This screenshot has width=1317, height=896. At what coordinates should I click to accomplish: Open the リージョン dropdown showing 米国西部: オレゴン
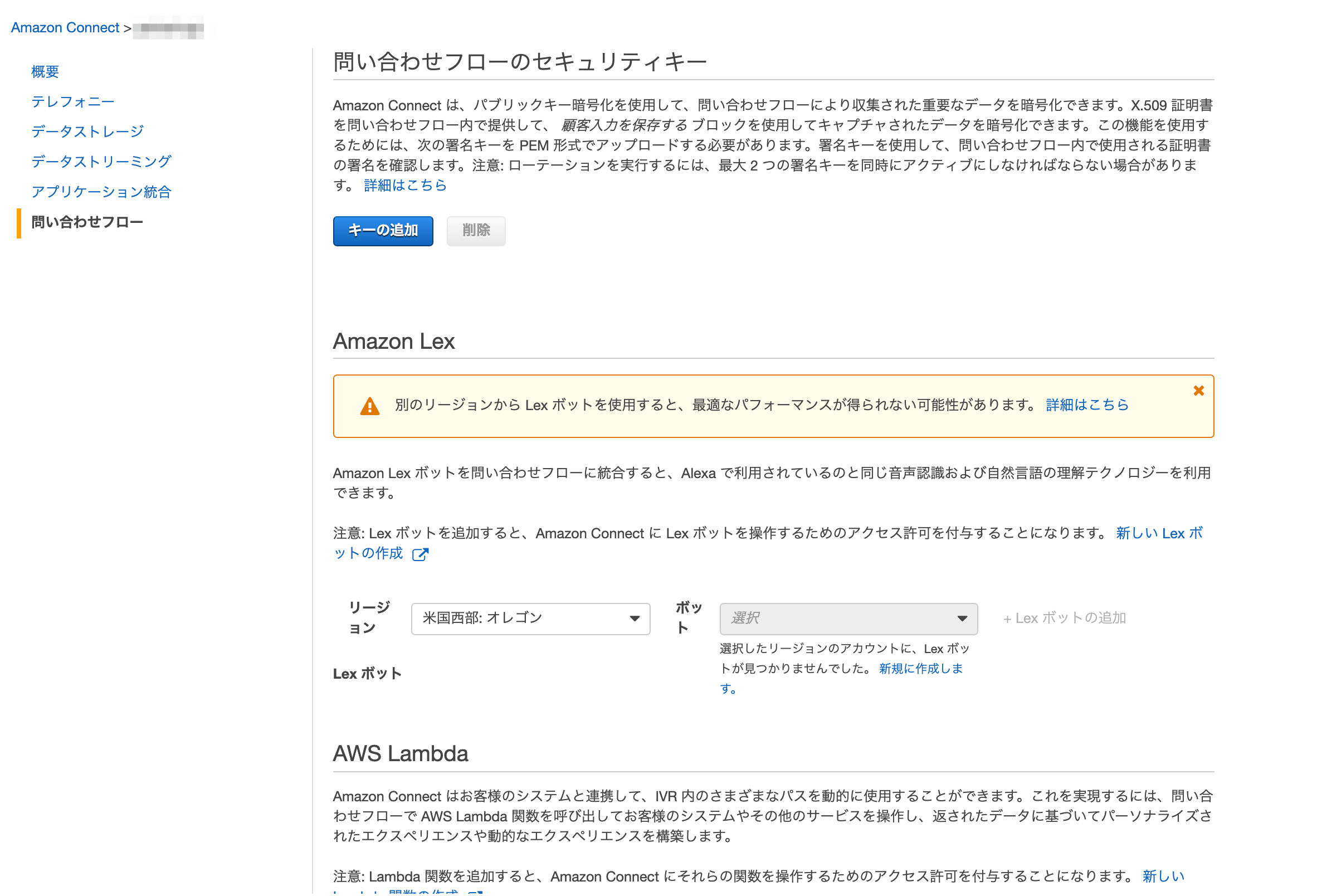pyautogui.click(x=530, y=619)
